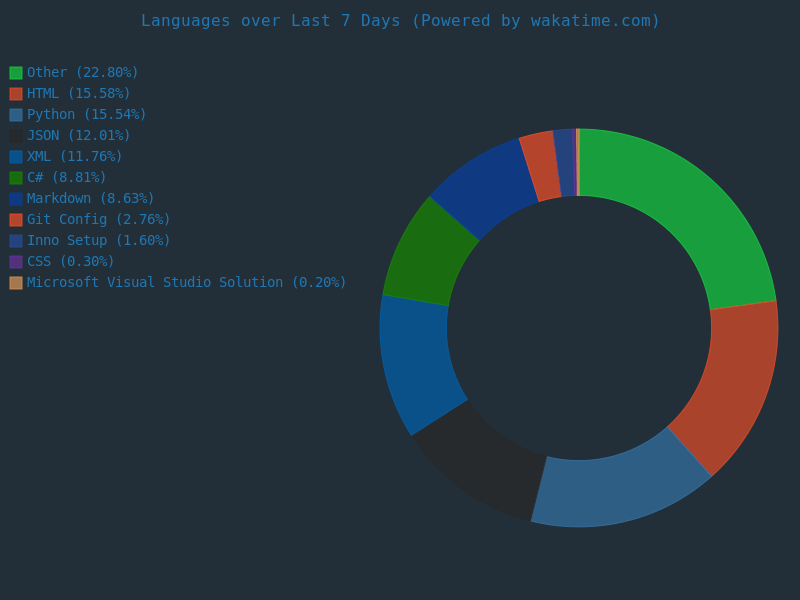Click the Inno Setup (1.60%) legend label
The height and width of the screenshot is (600, 800).
(x=98, y=241)
